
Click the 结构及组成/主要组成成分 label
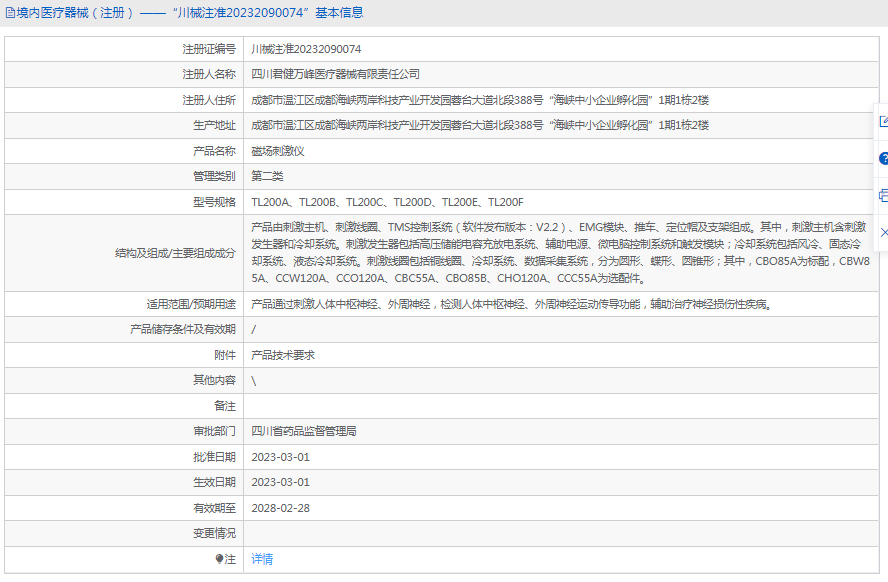(x=176, y=253)
